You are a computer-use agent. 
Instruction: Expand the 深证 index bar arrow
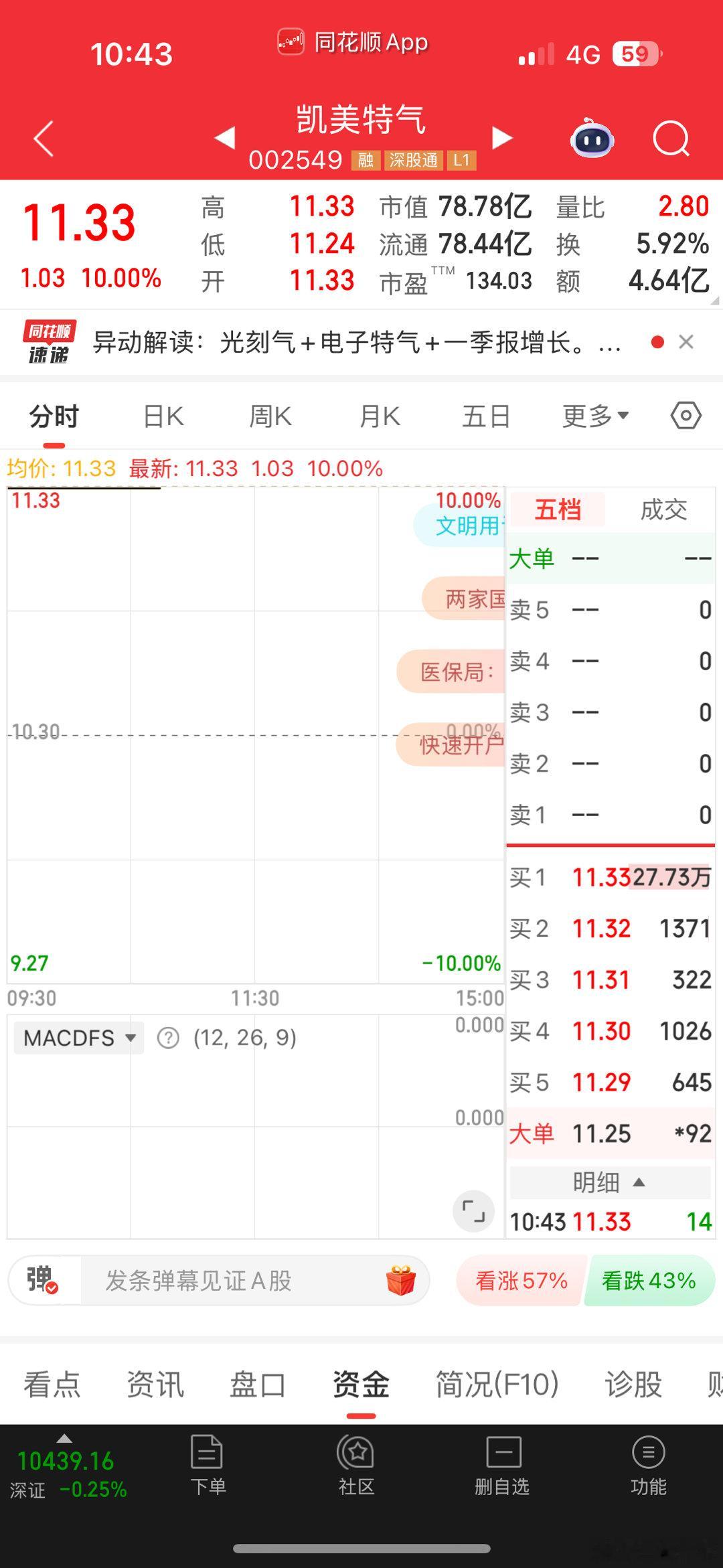64,1438
